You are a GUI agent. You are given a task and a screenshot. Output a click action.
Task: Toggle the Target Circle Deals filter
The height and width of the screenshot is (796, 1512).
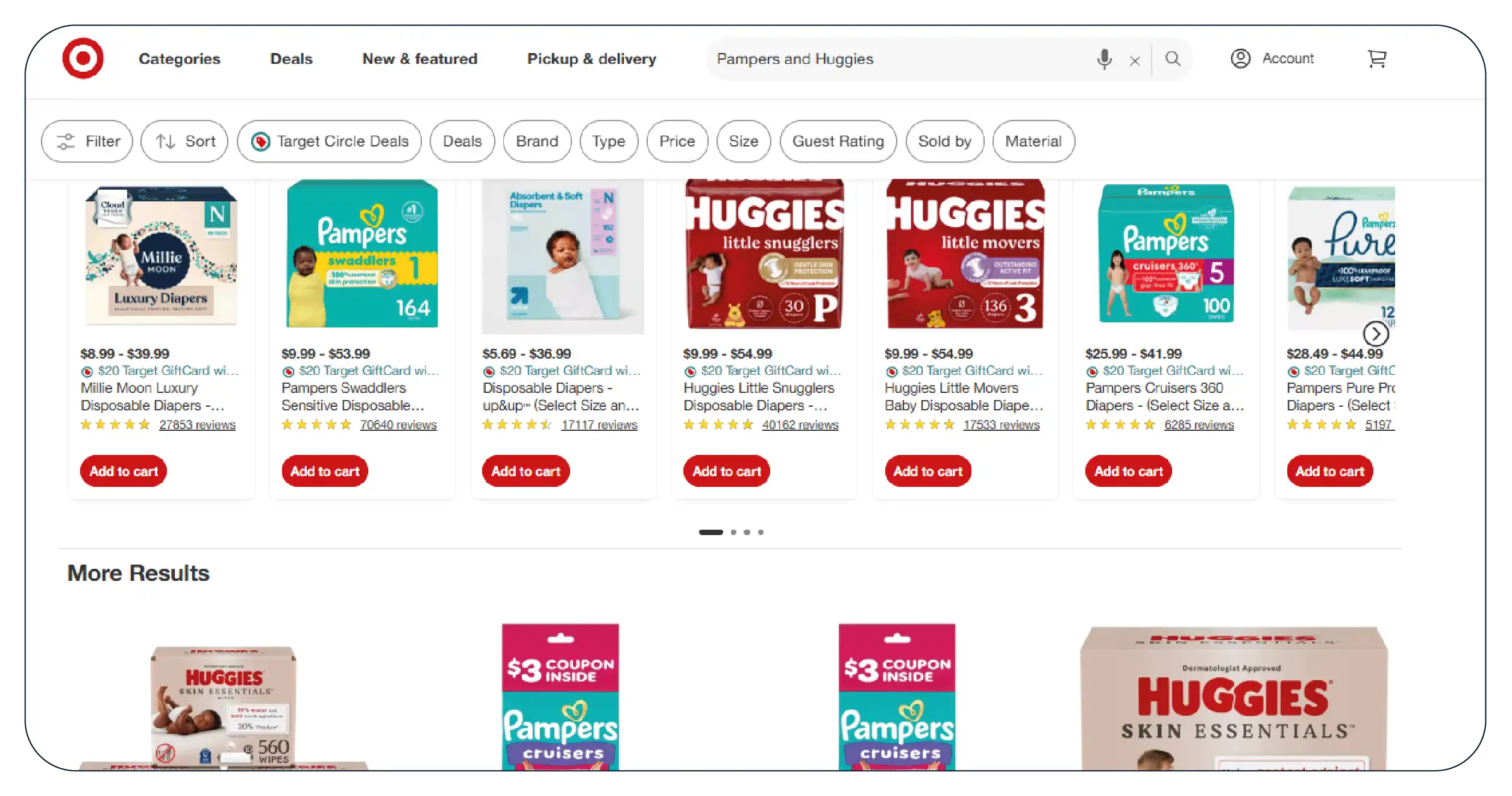coord(329,142)
